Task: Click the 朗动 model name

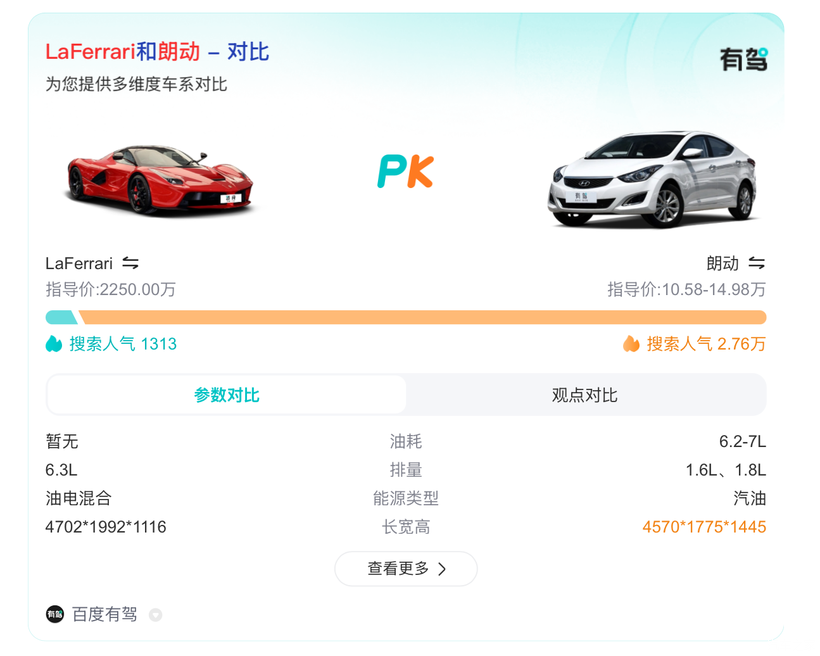Action: tap(722, 263)
